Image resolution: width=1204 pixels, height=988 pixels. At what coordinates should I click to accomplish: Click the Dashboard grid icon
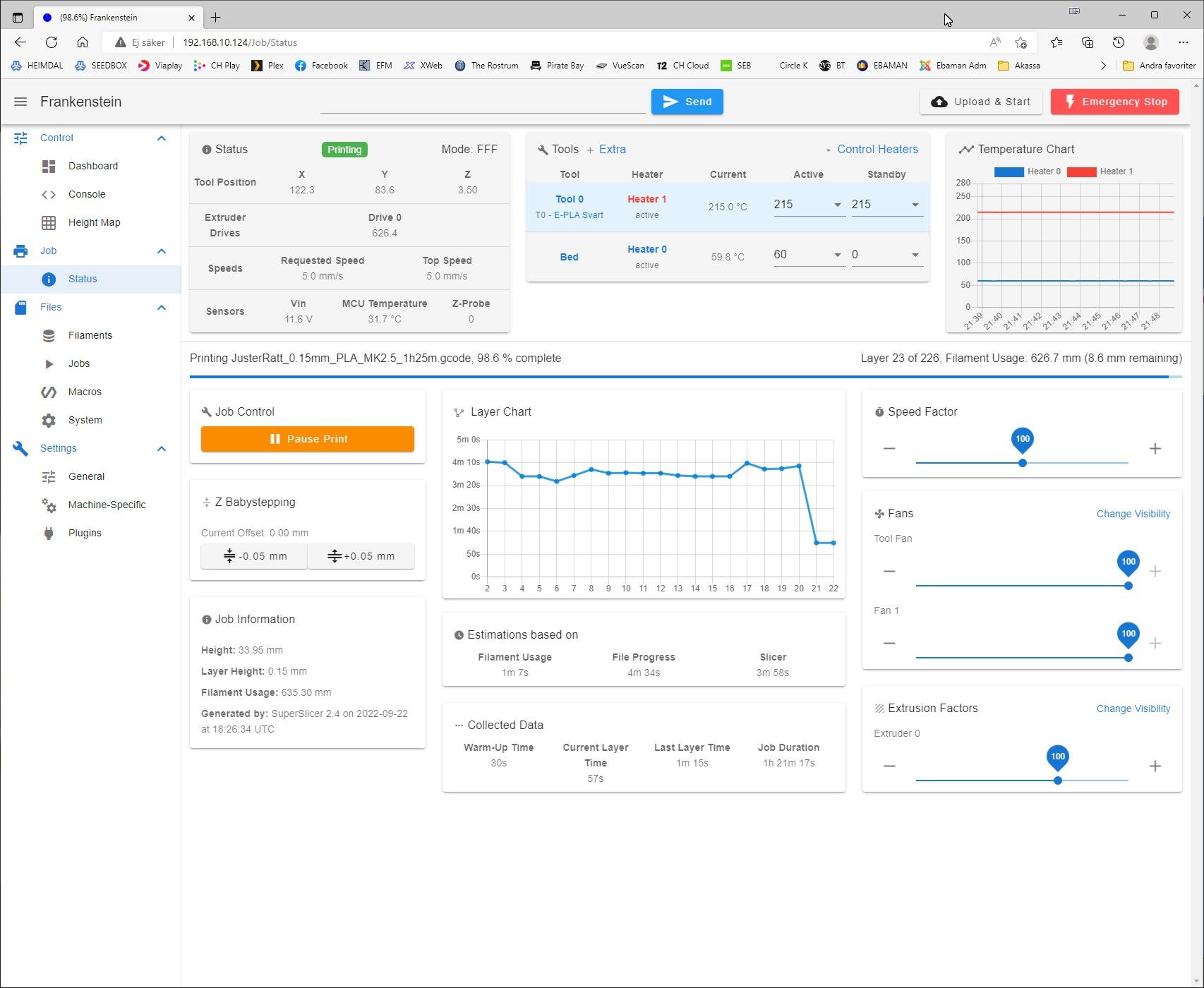49,166
